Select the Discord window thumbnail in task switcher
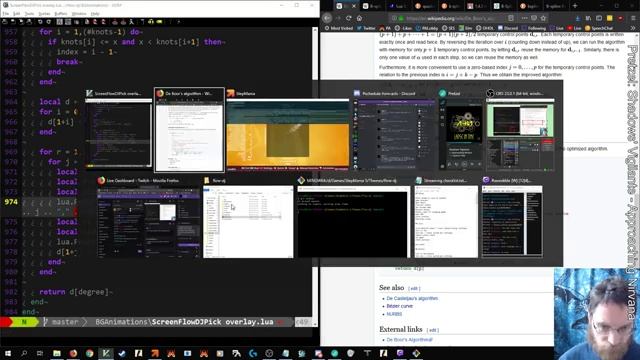 [394, 130]
